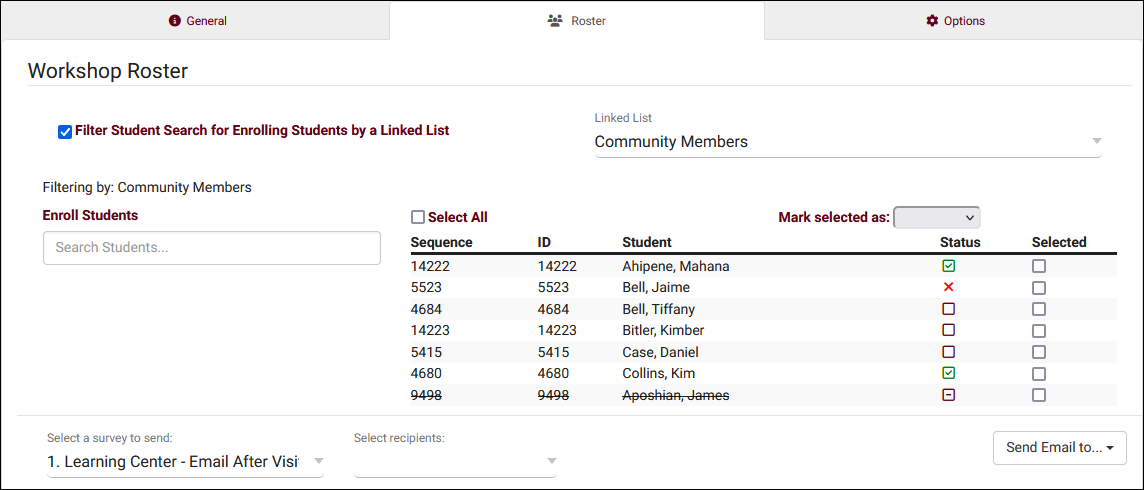Click the Send Email to button
Viewport: 1144px width, 490px height.
[x=1059, y=448]
